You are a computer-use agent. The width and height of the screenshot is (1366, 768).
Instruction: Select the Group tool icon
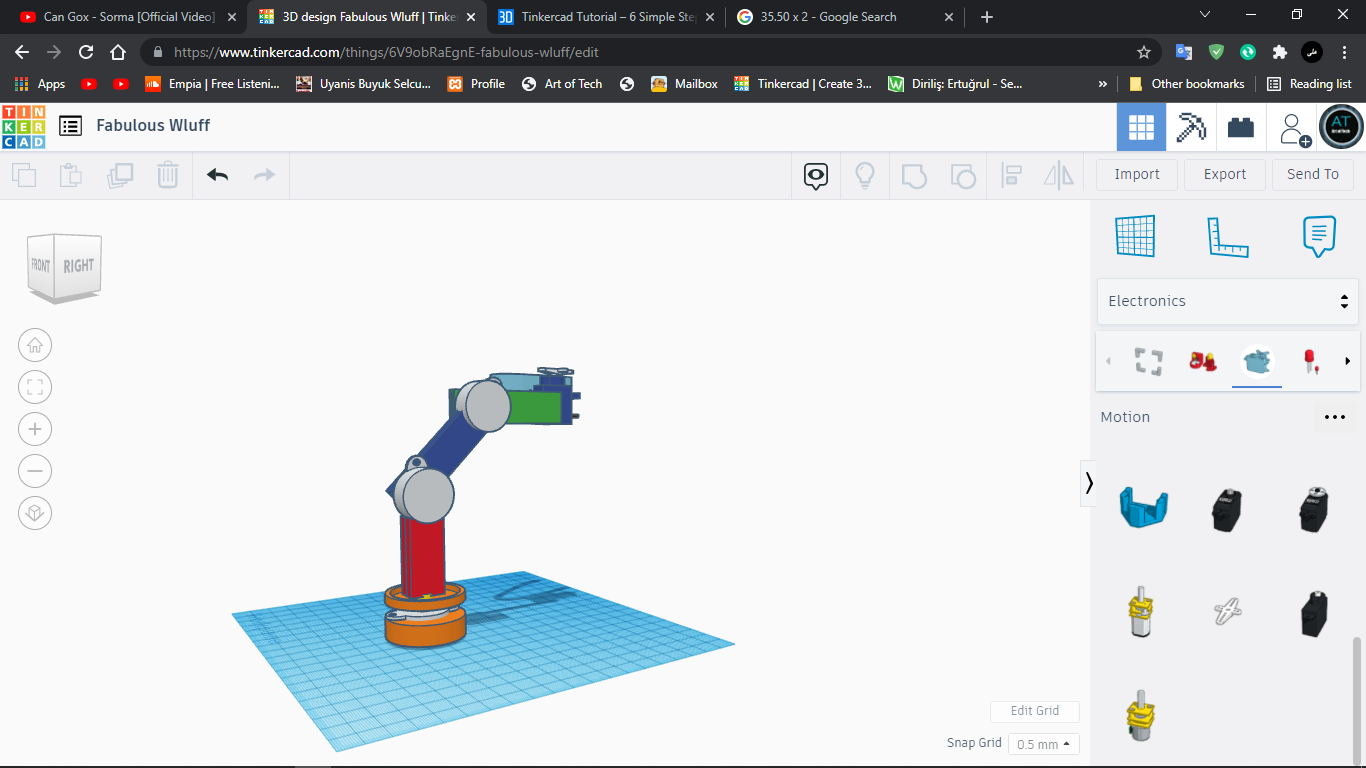click(x=913, y=174)
